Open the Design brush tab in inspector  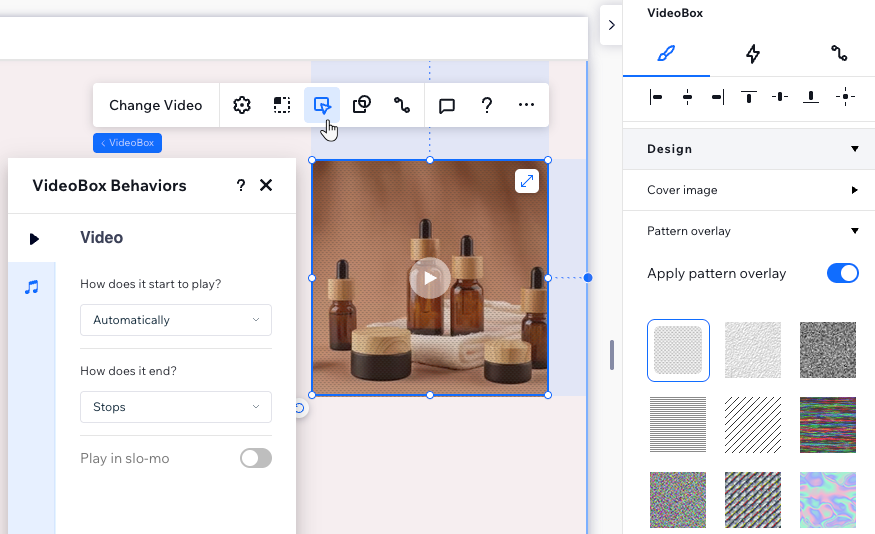(666, 54)
